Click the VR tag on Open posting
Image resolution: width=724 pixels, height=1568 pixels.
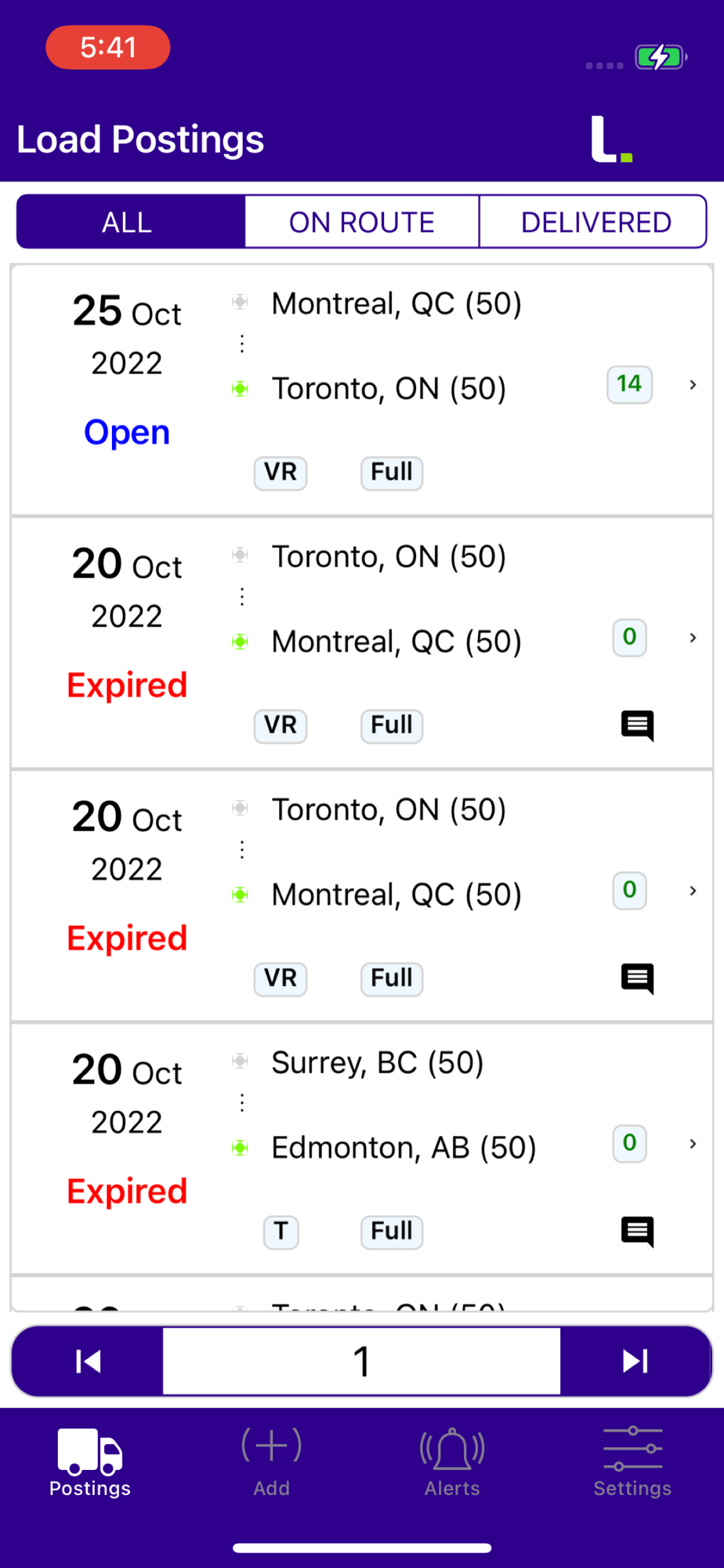(x=281, y=473)
